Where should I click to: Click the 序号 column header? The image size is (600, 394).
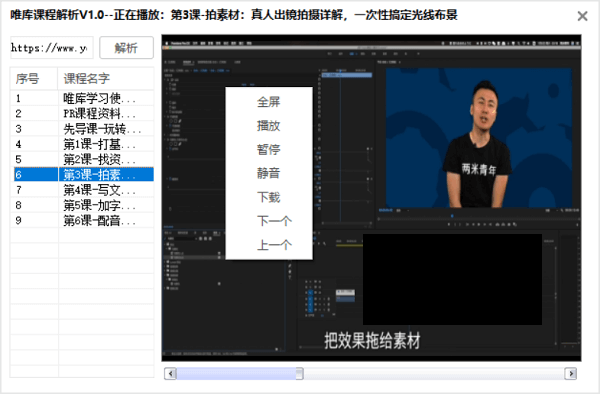point(34,78)
